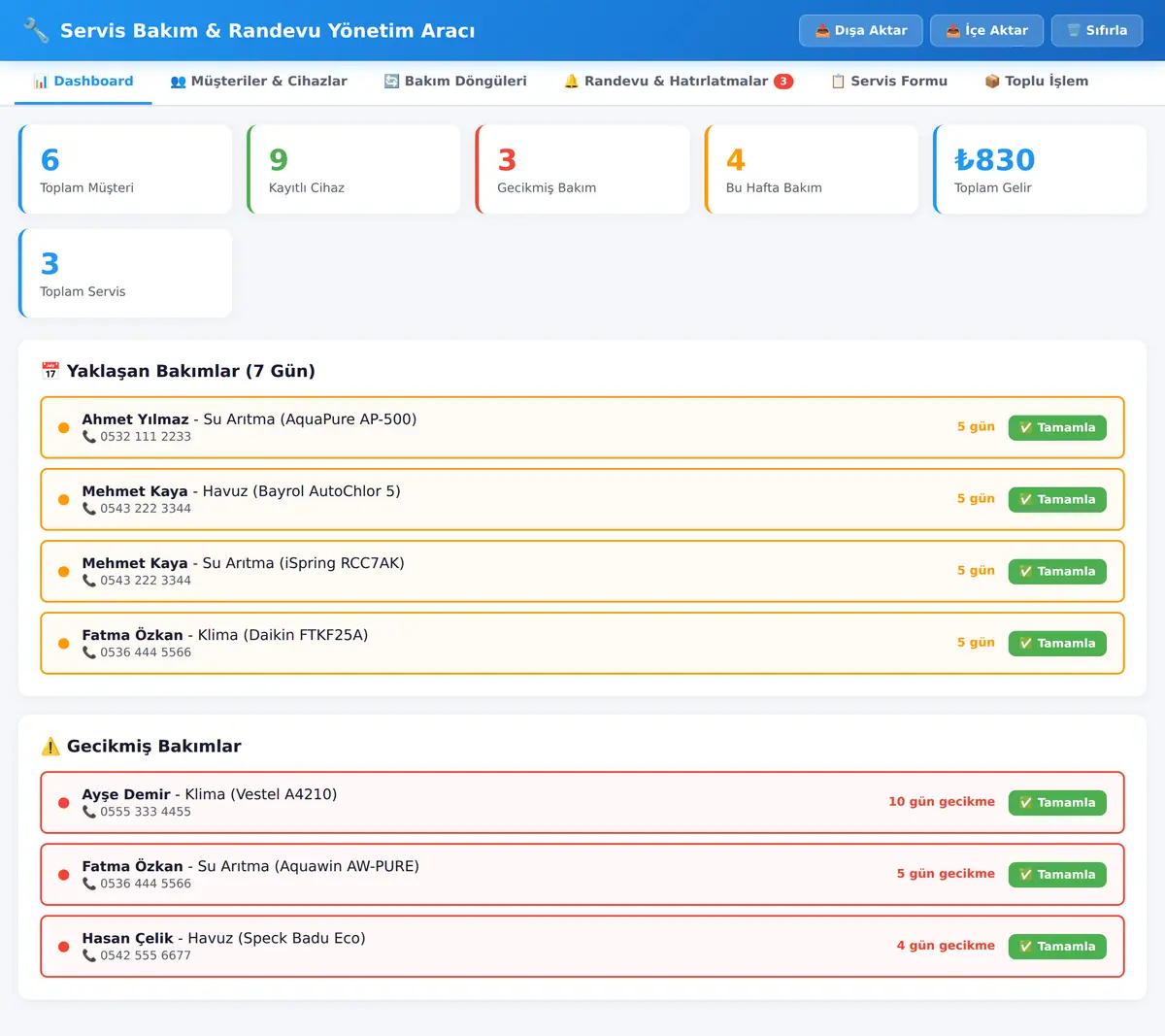Click the wrench icon in the header
This screenshot has height=1036, width=1165.
point(36,30)
